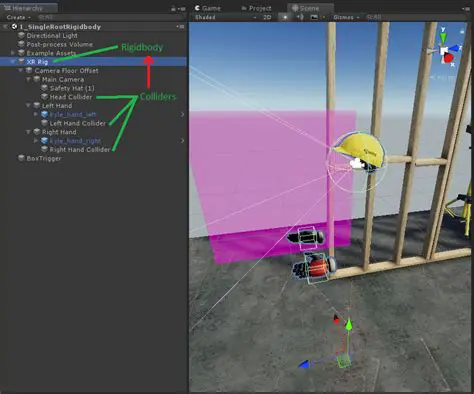Toggle scene effects image button
Image resolution: width=474 pixels, height=394 pixels.
314,17
